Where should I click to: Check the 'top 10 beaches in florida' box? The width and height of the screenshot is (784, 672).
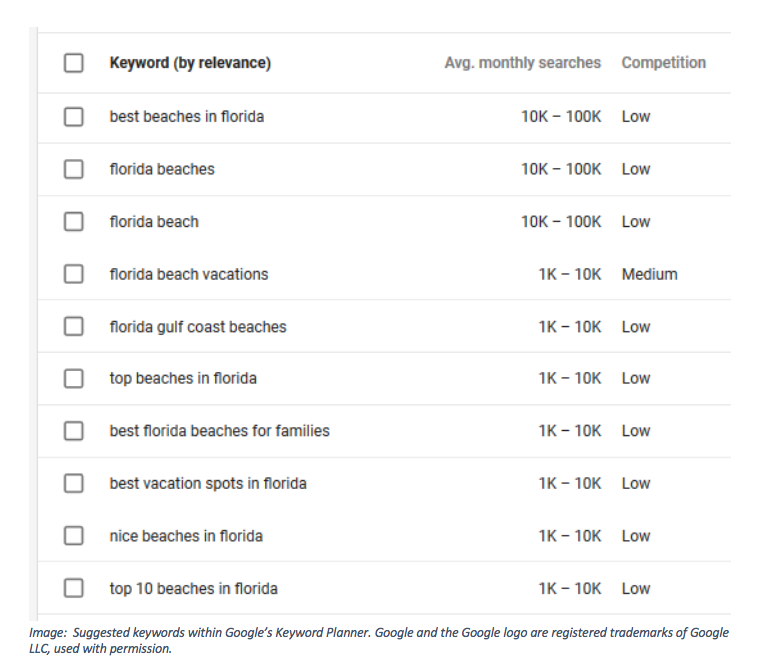point(73,588)
